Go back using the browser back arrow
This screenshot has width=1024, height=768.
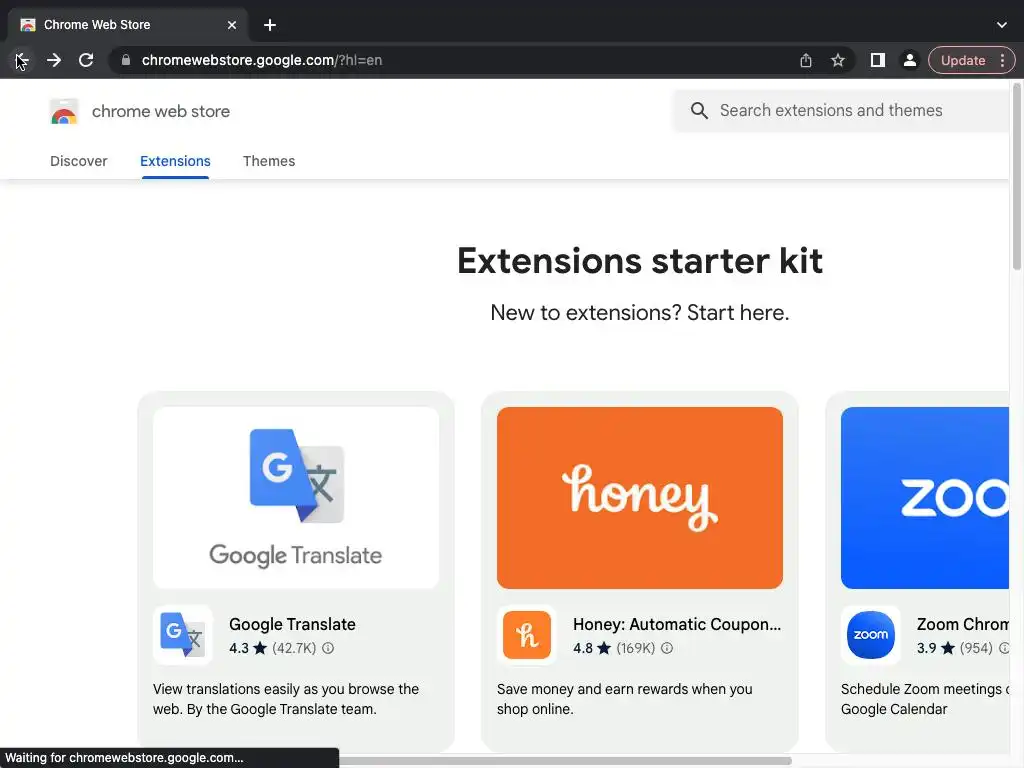(x=22, y=60)
